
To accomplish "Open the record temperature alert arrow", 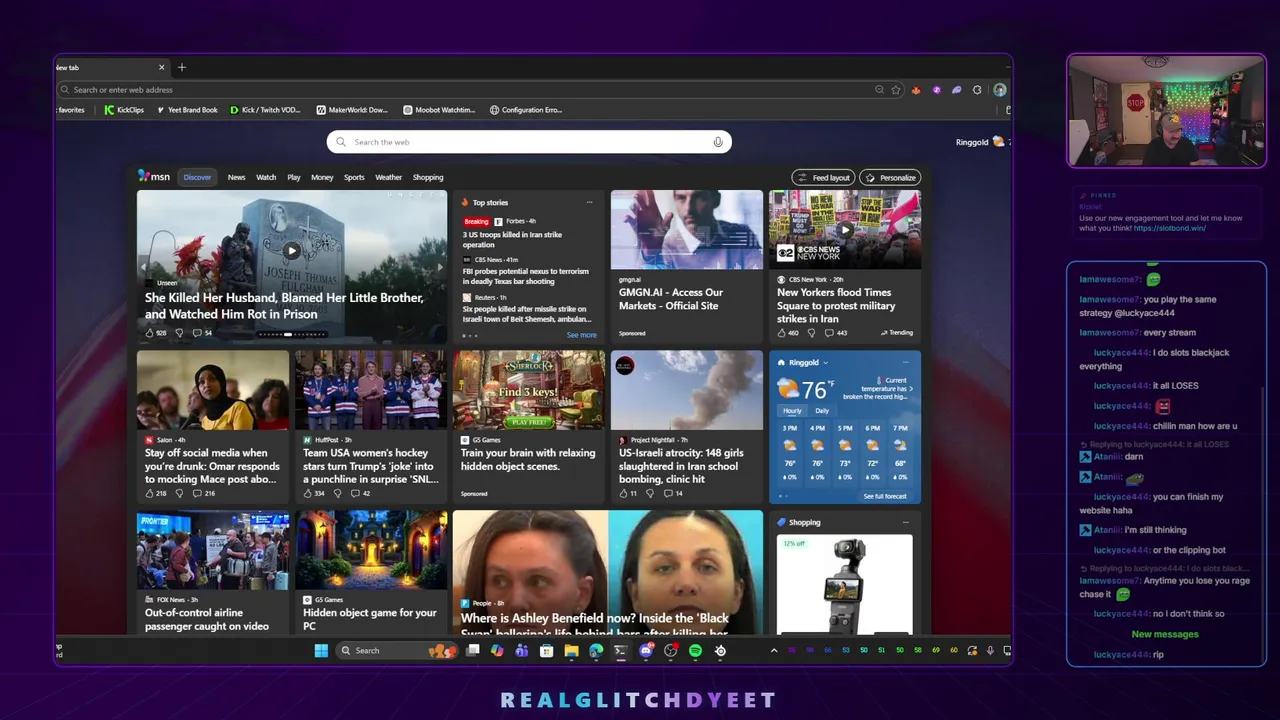I will pos(910,388).
